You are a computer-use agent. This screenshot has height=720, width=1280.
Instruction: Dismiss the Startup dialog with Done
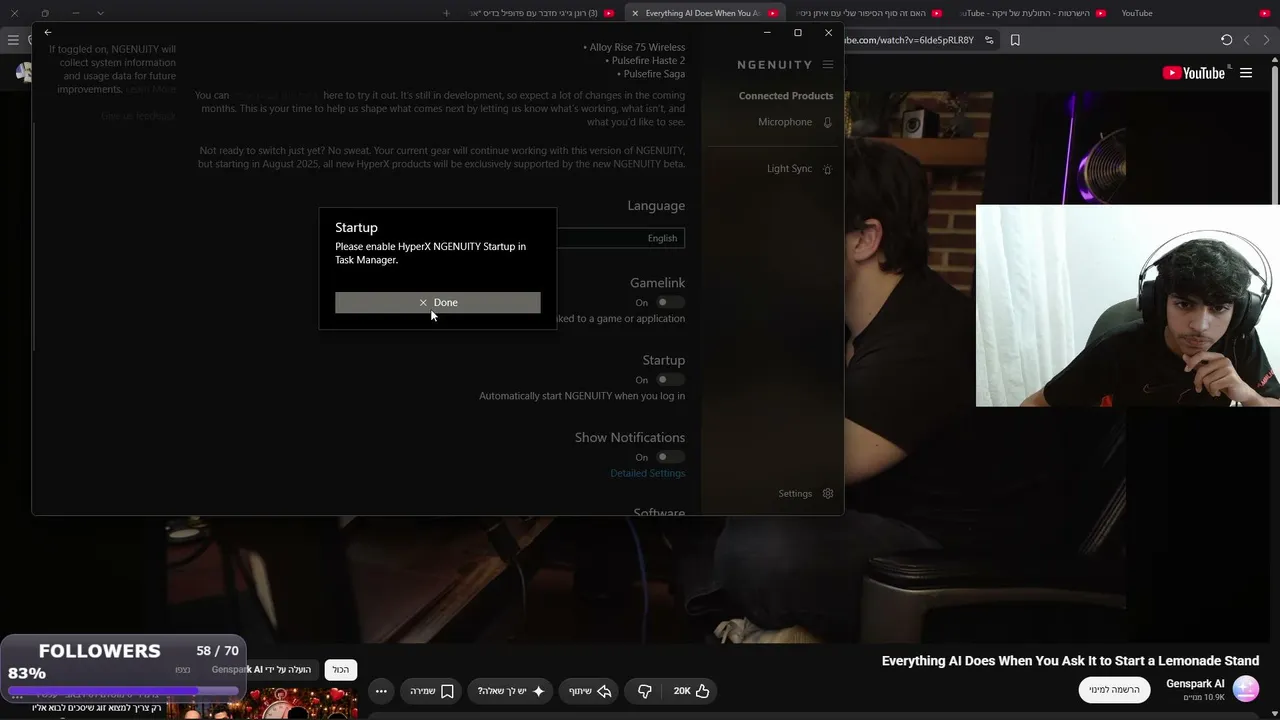tap(438, 303)
